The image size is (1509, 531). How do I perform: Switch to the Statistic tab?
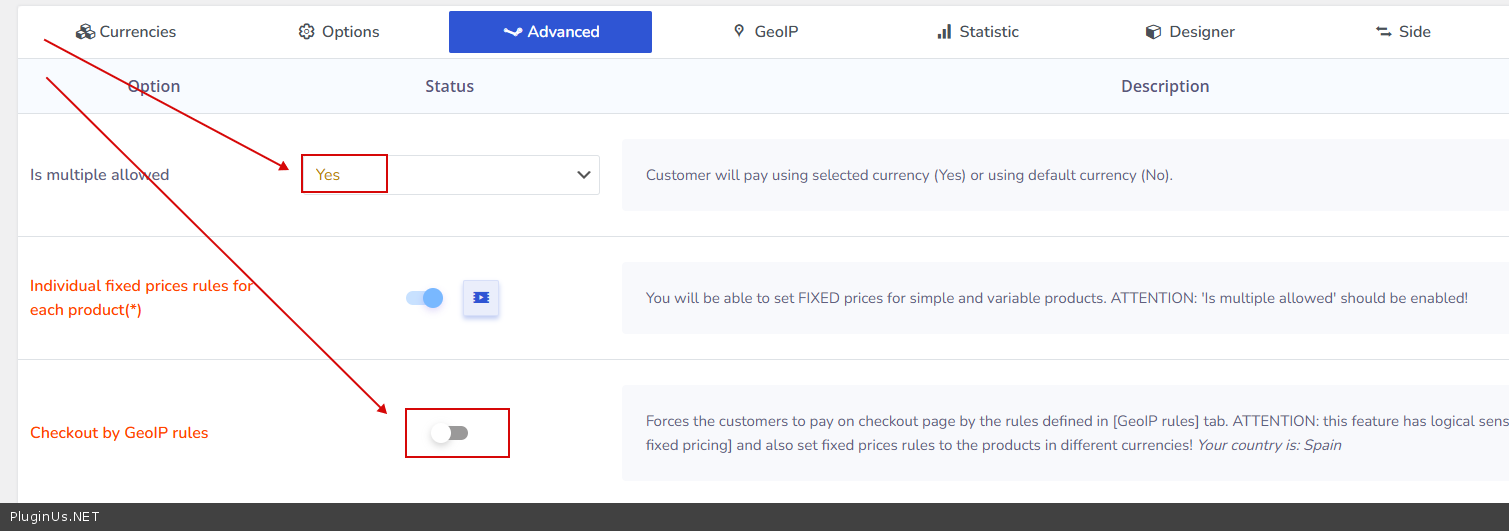988,32
